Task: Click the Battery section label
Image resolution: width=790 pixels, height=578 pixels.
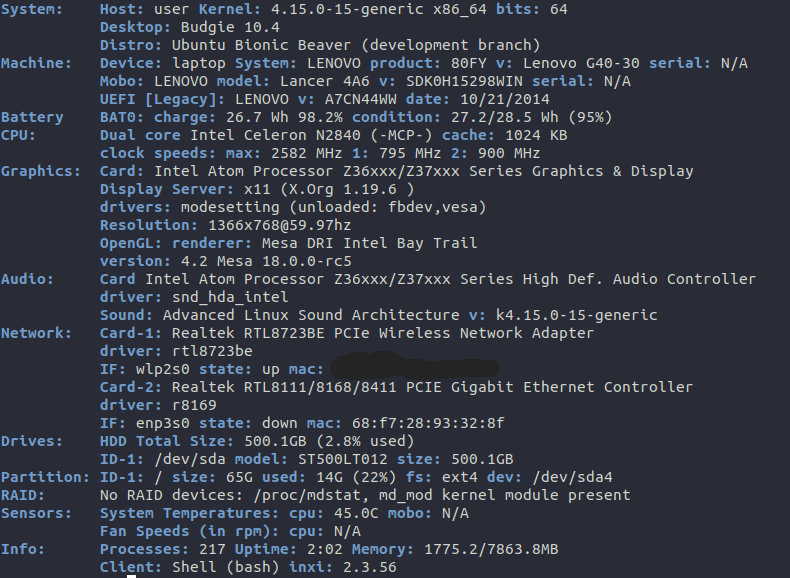Action: pos(32,117)
